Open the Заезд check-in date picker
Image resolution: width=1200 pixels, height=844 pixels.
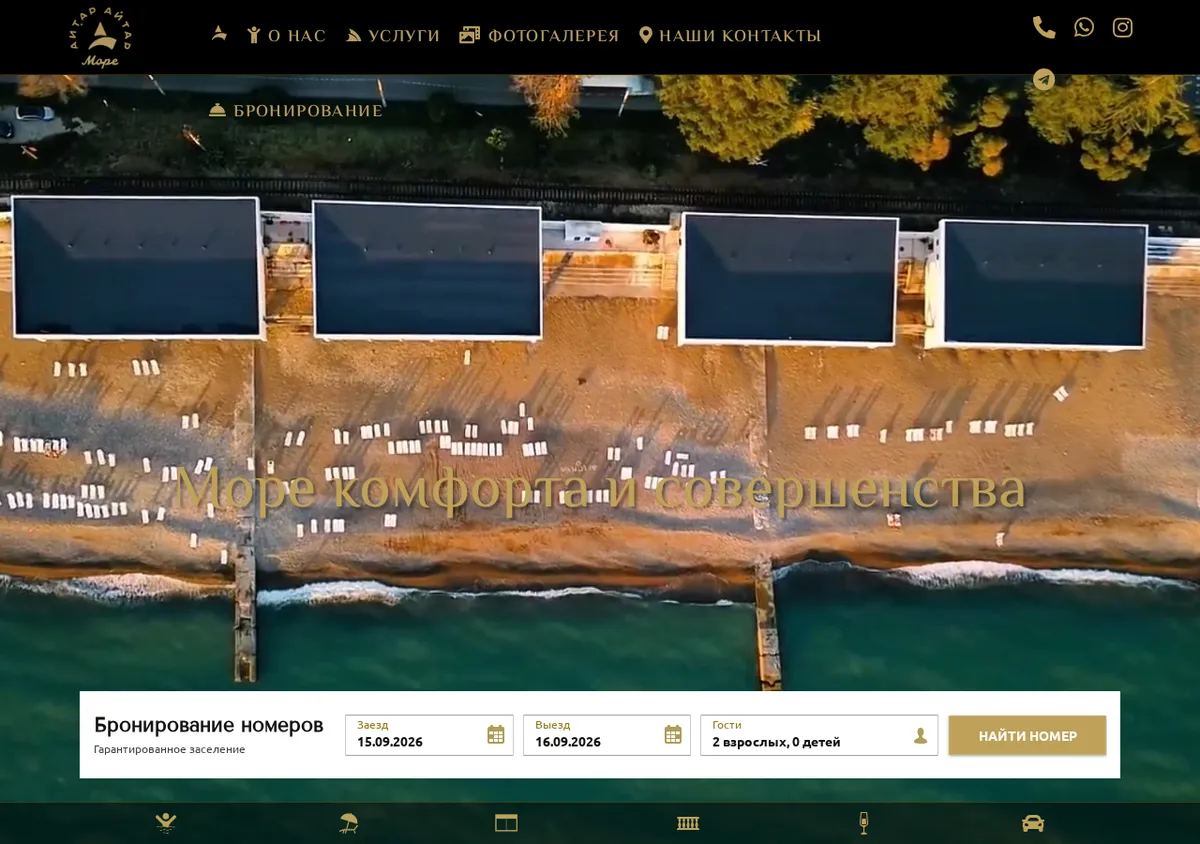pos(429,735)
